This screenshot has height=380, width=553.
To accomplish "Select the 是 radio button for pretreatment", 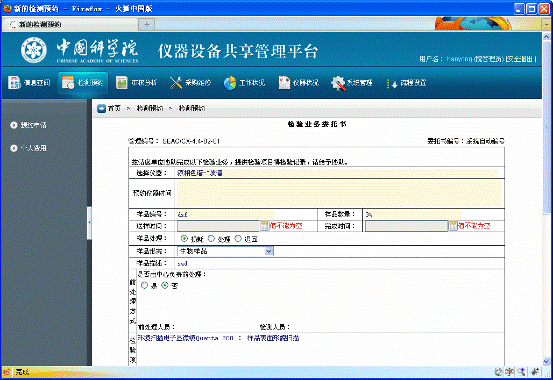I will [144, 285].
